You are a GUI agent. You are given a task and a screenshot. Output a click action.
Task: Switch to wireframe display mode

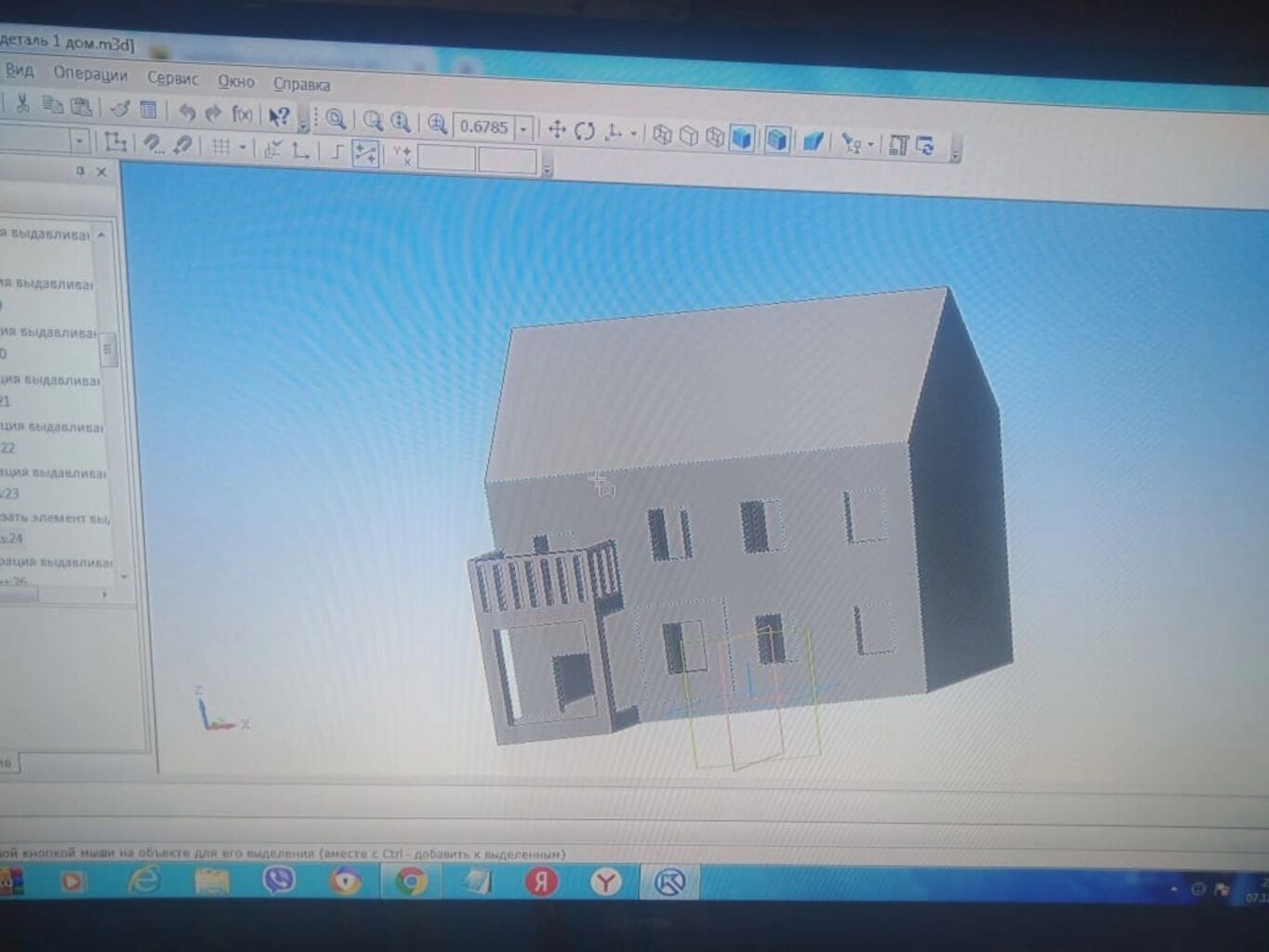coord(662,134)
